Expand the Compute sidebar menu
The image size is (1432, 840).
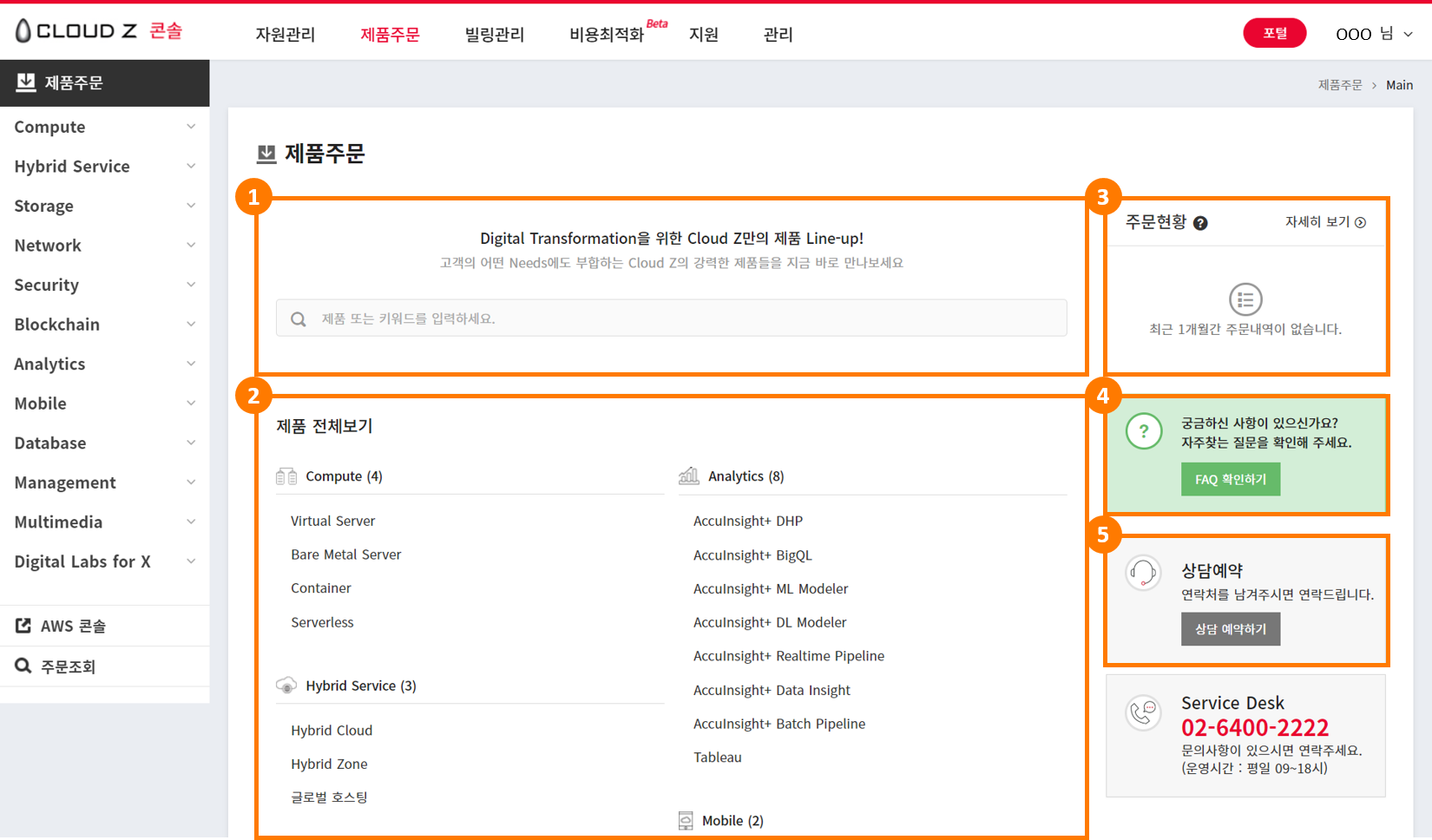104,127
